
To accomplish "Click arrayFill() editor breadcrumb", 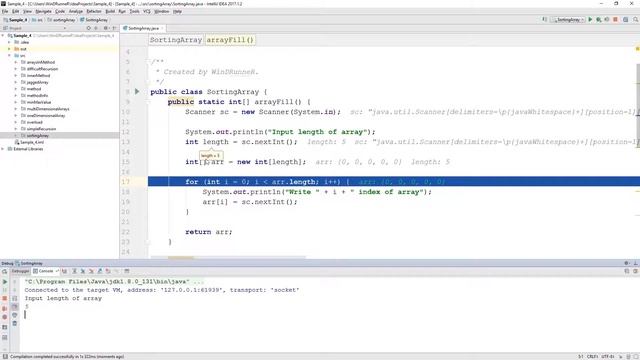I will pyautogui.click(x=230, y=40).
